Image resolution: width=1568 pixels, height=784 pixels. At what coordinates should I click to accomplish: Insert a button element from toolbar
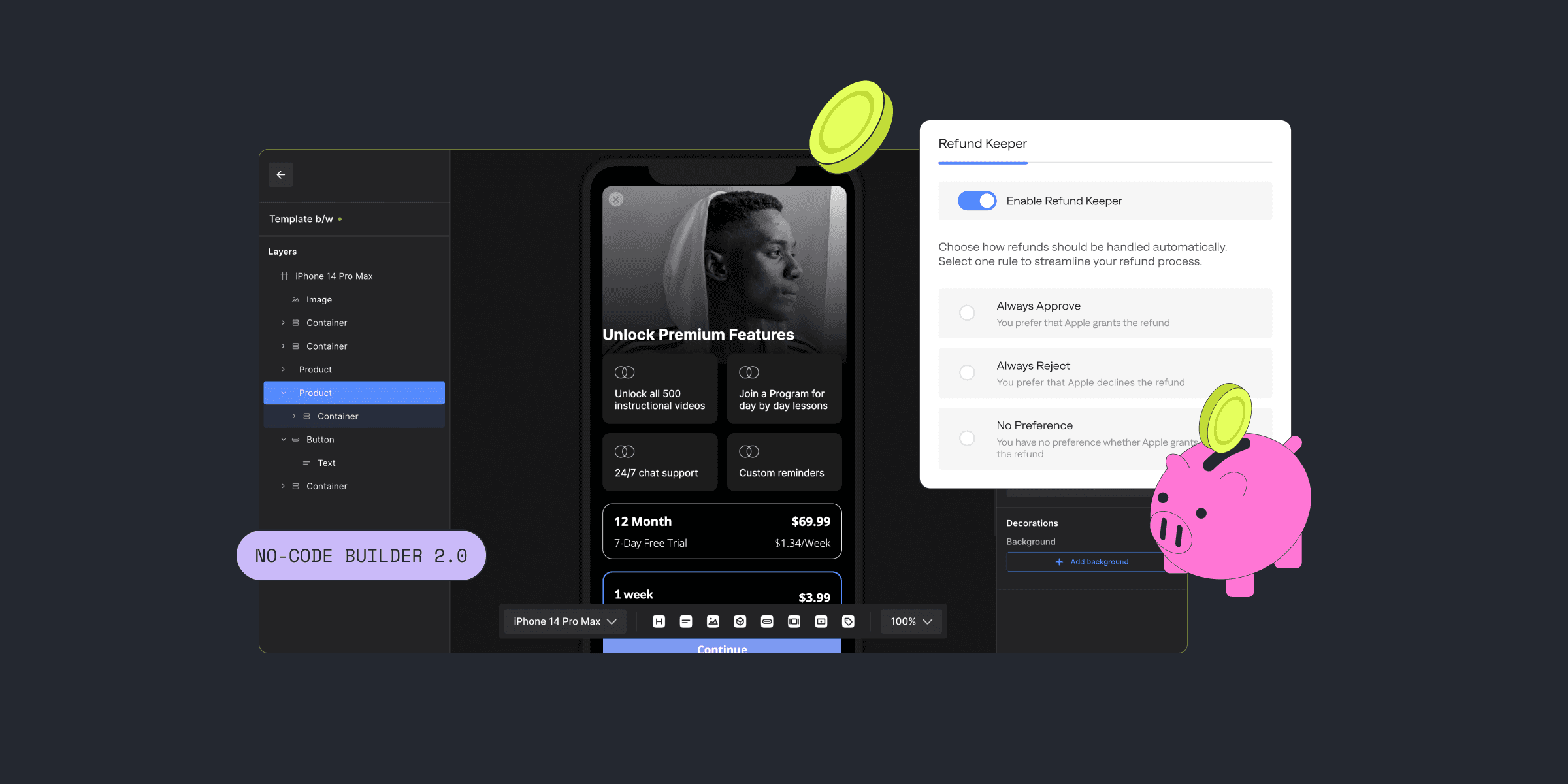click(767, 621)
